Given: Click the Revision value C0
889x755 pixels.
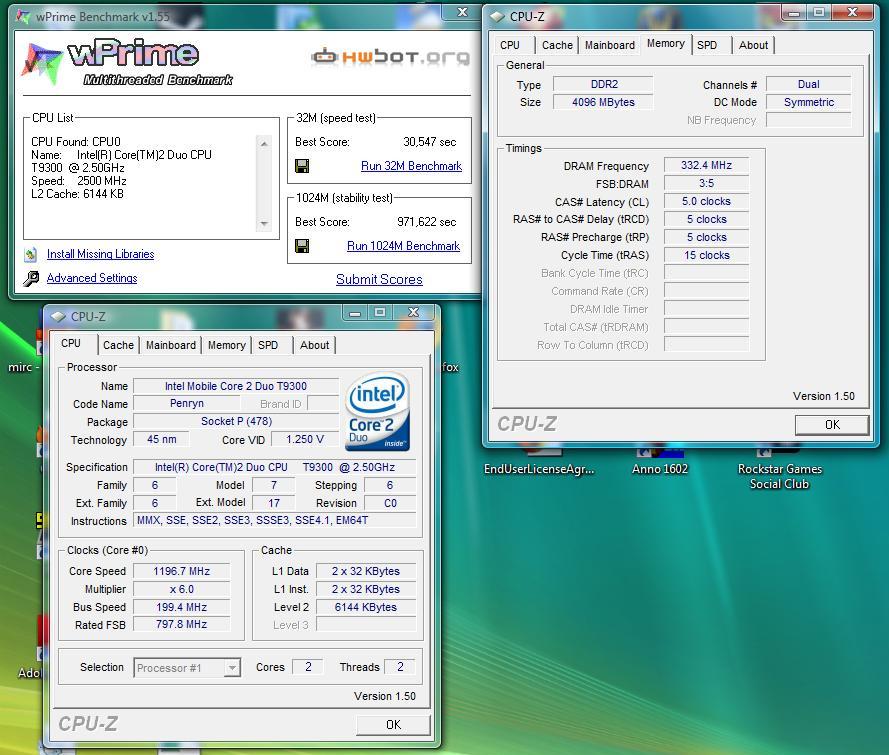Looking at the screenshot, I should (390, 503).
